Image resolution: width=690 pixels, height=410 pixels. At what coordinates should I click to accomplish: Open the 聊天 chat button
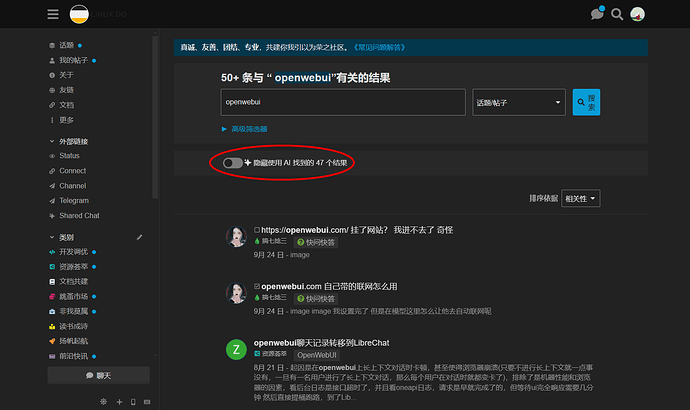[99, 375]
